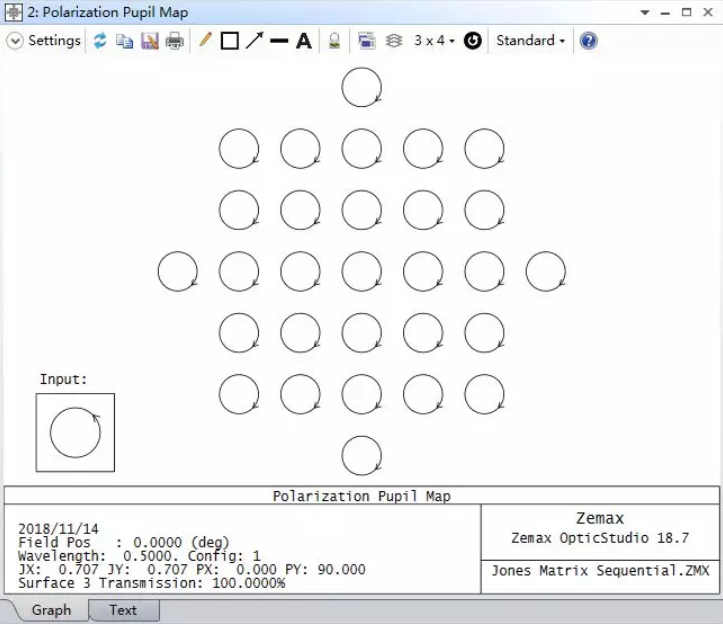Select the Pencil annotation tool
The width and height of the screenshot is (723, 624).
[x=205, y=41]
